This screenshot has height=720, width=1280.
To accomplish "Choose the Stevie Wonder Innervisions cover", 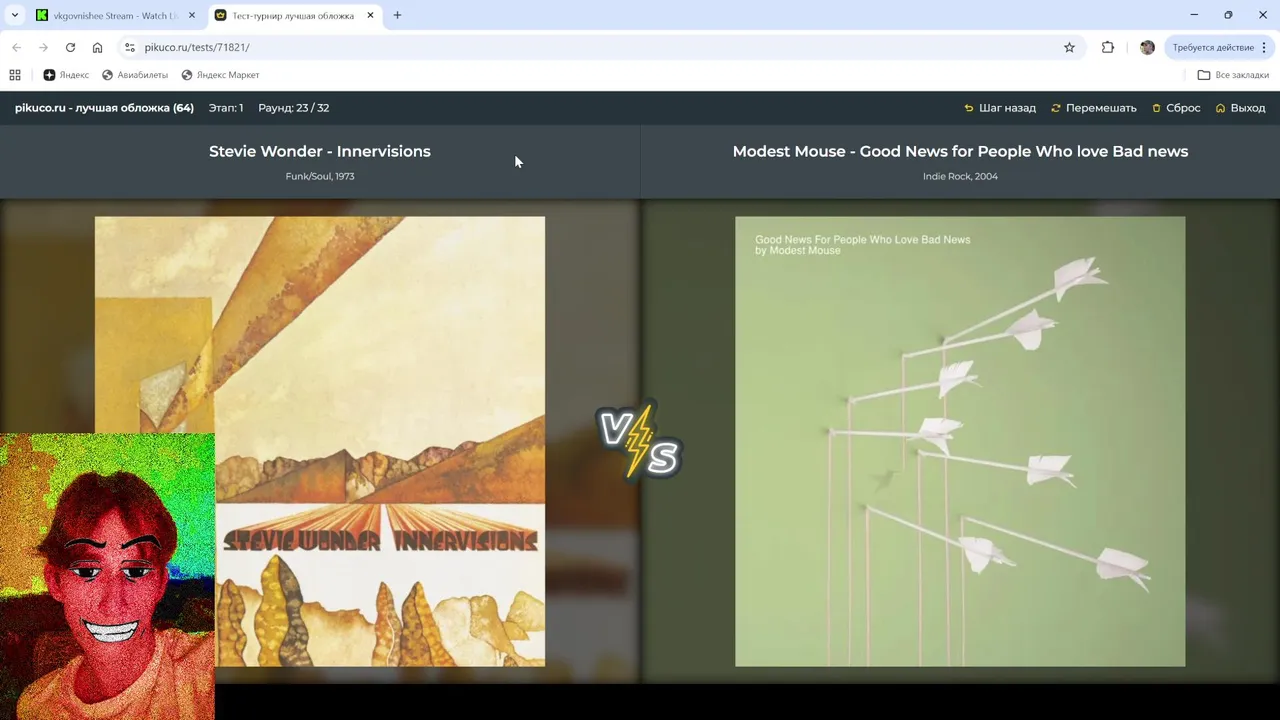I will click(x=320, y=441).
